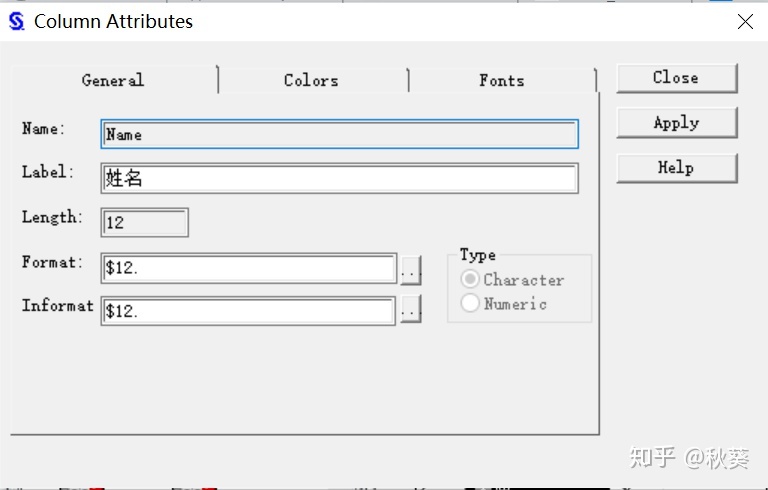Switch to the General tab

click(x=114, y=80)
